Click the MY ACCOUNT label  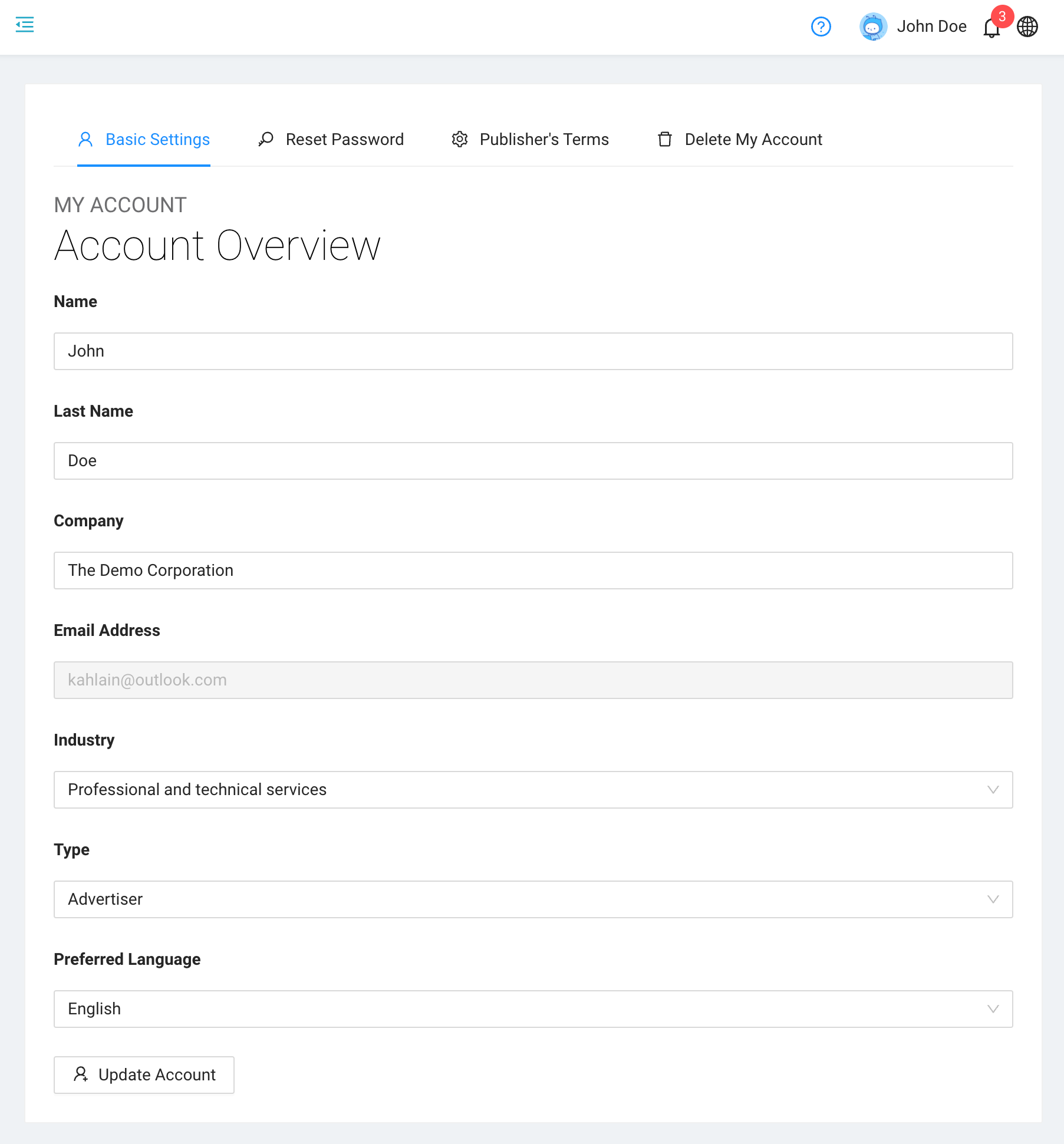pos(120,205)
